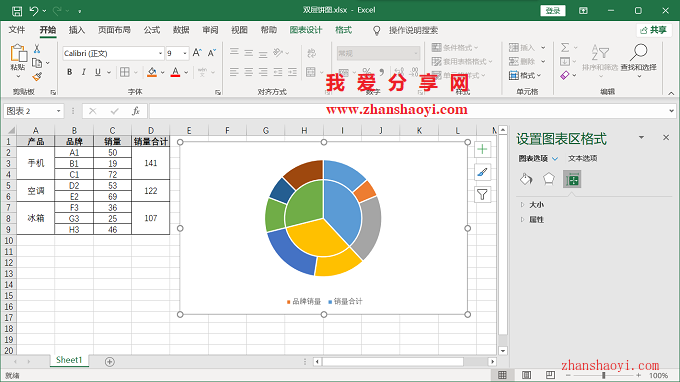Select cell with value 141
Viewport: 680px width, 382px height.
click(150, 163)
